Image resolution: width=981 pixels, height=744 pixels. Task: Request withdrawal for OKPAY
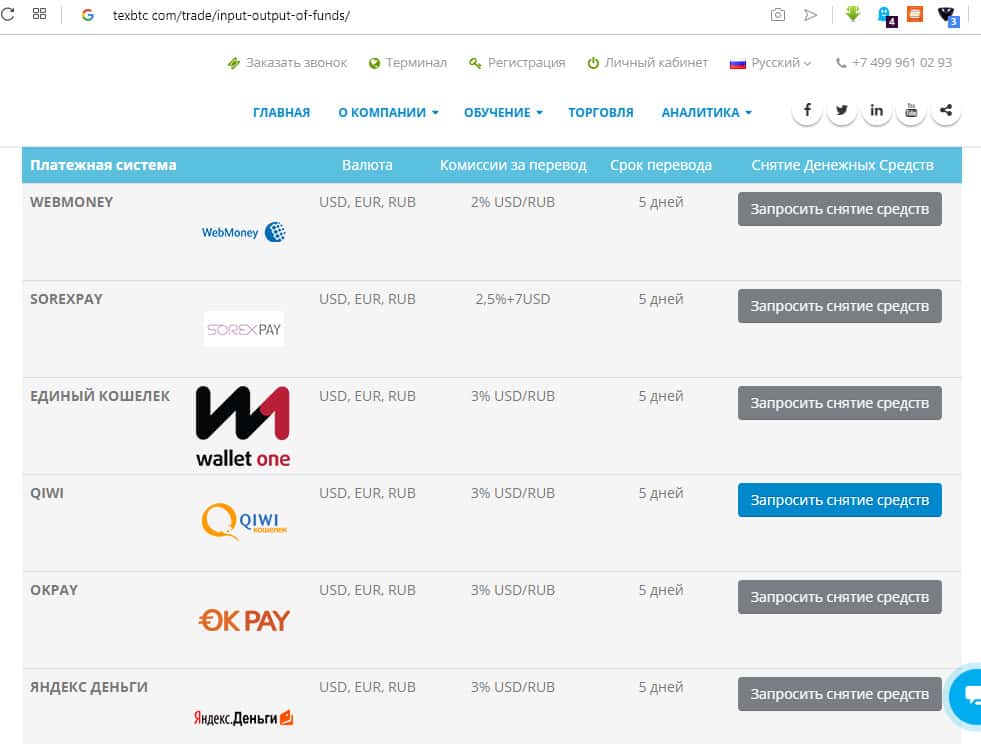click(840, 597)
